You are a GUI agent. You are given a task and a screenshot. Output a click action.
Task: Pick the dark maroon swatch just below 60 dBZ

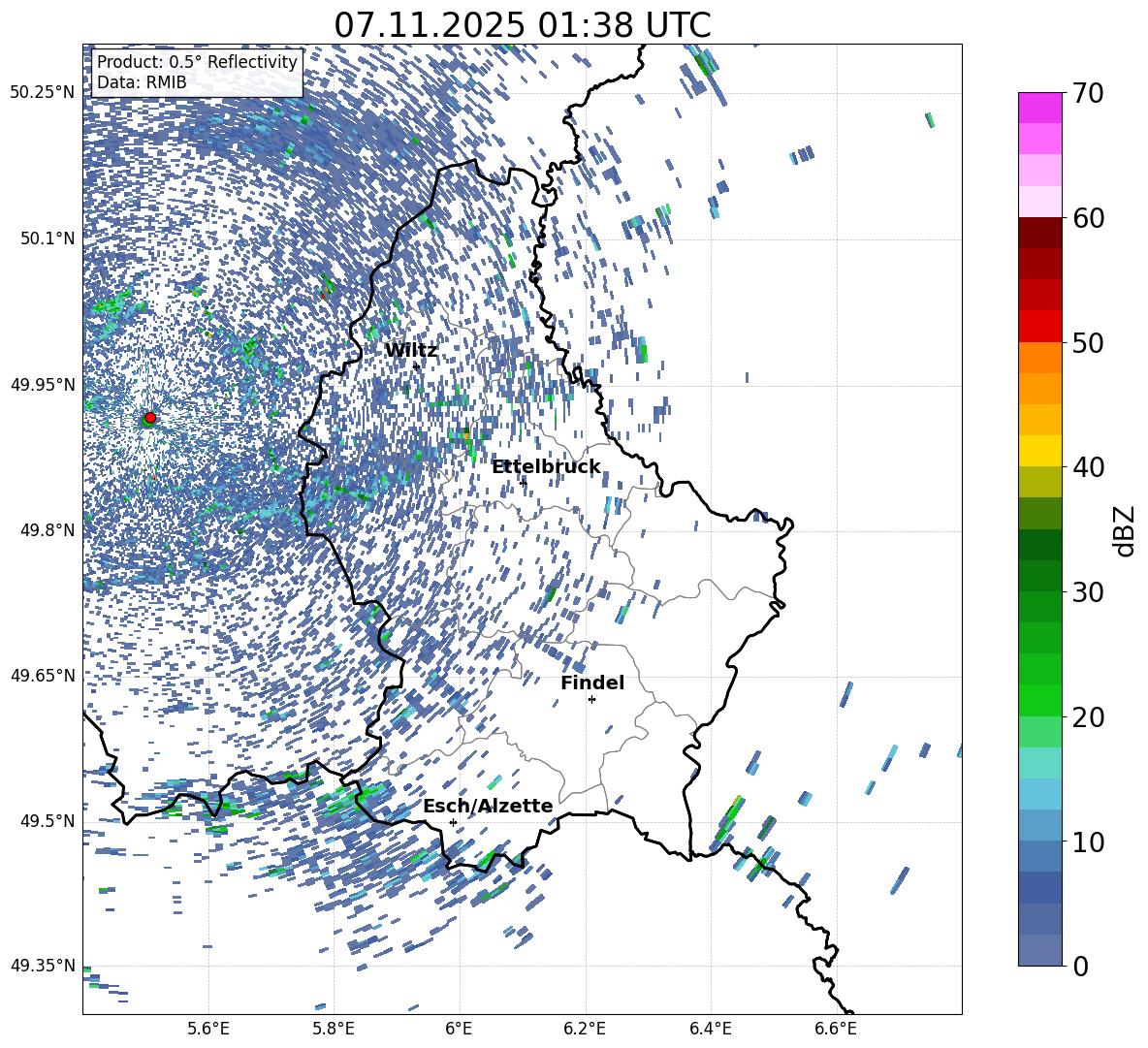coord(1039,233)
